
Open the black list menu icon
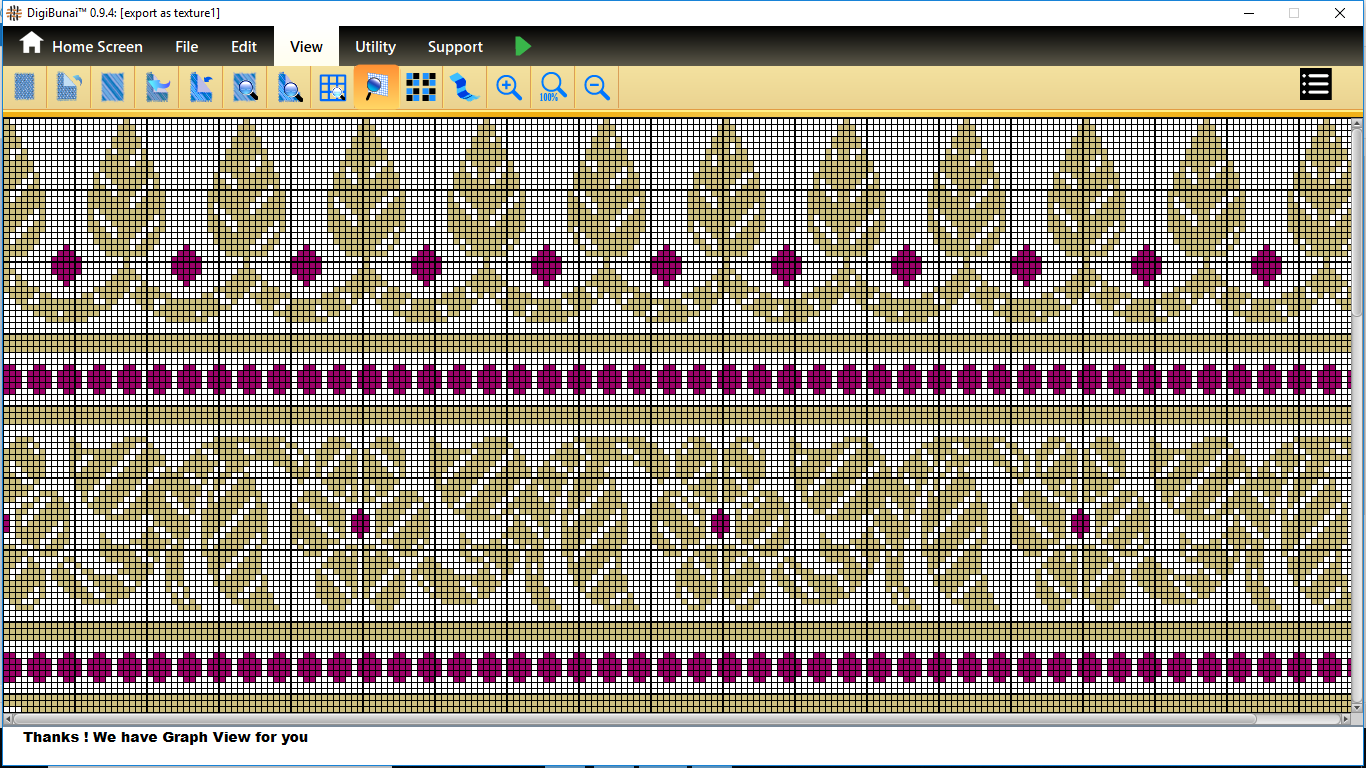[x=1315, y=85]
